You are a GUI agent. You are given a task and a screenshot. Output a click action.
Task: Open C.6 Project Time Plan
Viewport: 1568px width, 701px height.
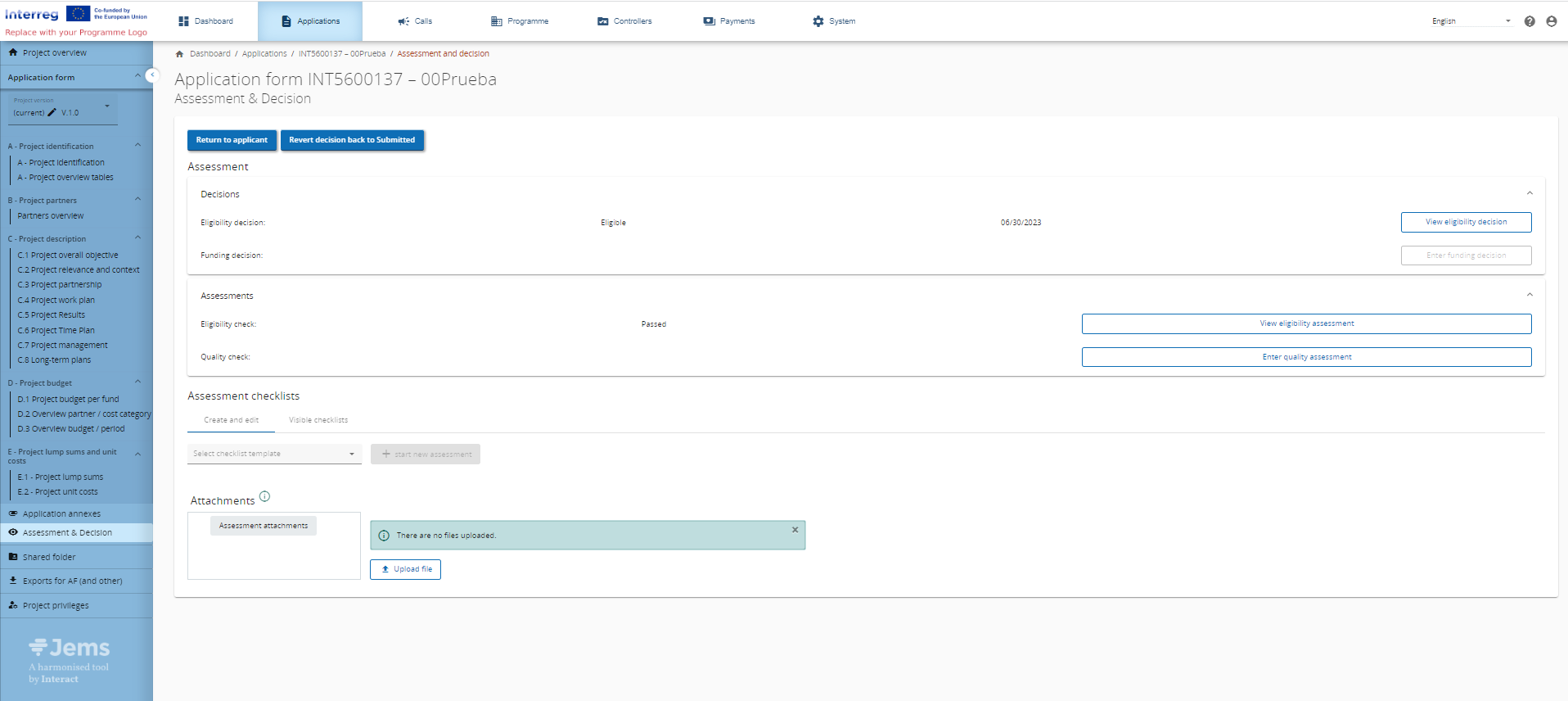56,330
